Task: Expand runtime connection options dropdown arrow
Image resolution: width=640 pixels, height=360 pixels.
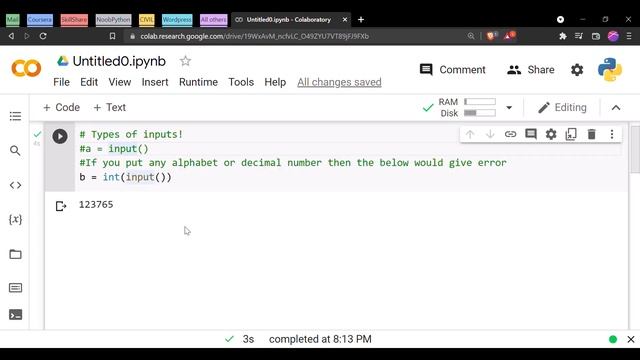Action: pos(509,108)
